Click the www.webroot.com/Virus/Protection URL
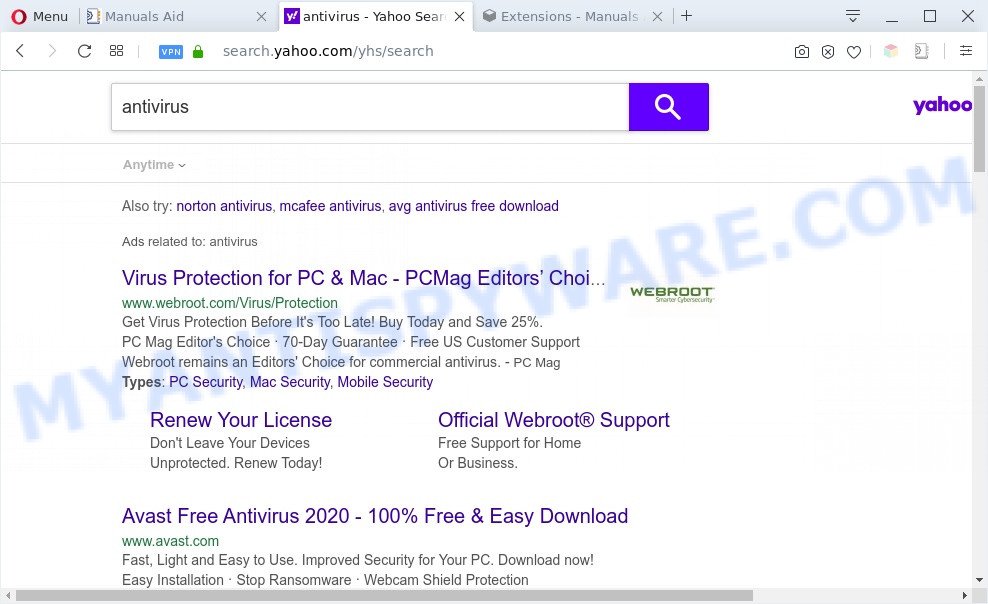 pyautogui.click(x=230, y=303)
